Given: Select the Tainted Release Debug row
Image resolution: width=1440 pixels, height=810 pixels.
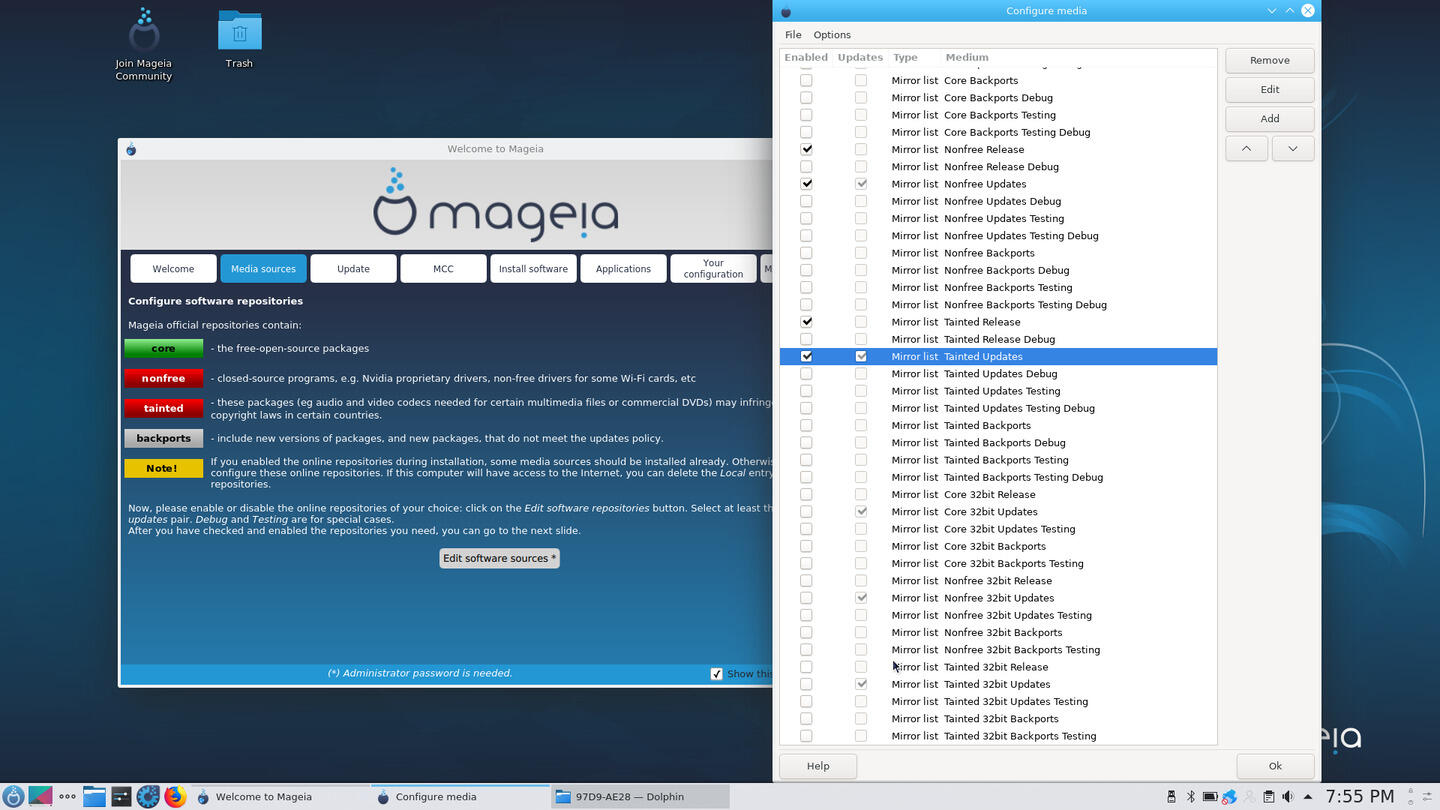Looking at the screenshot, I should tap(998, 339).
